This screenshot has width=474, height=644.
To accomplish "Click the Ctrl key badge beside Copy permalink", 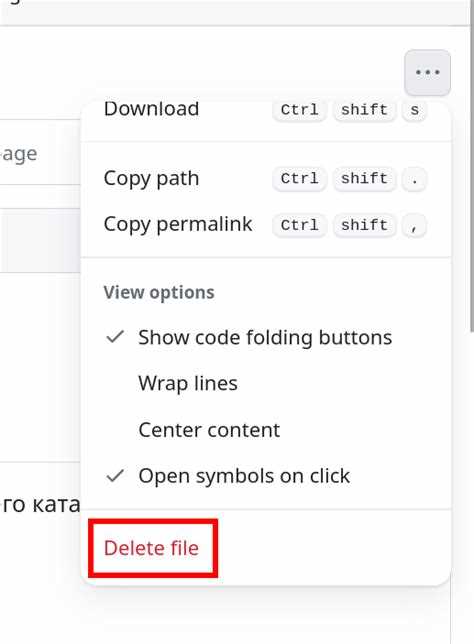I will 299,225.
